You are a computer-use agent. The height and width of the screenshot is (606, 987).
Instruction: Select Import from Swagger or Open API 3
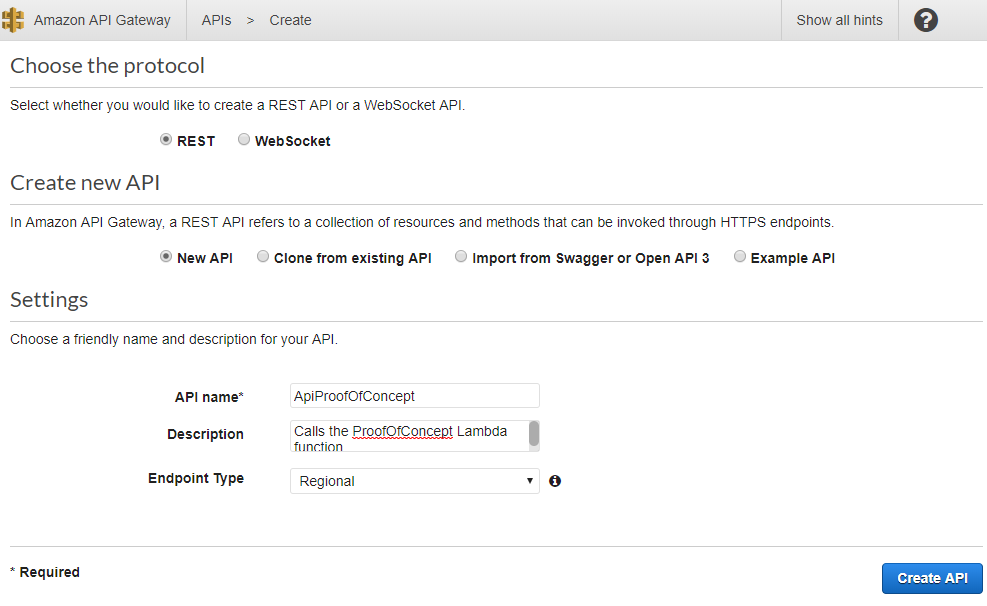[461, 256]
